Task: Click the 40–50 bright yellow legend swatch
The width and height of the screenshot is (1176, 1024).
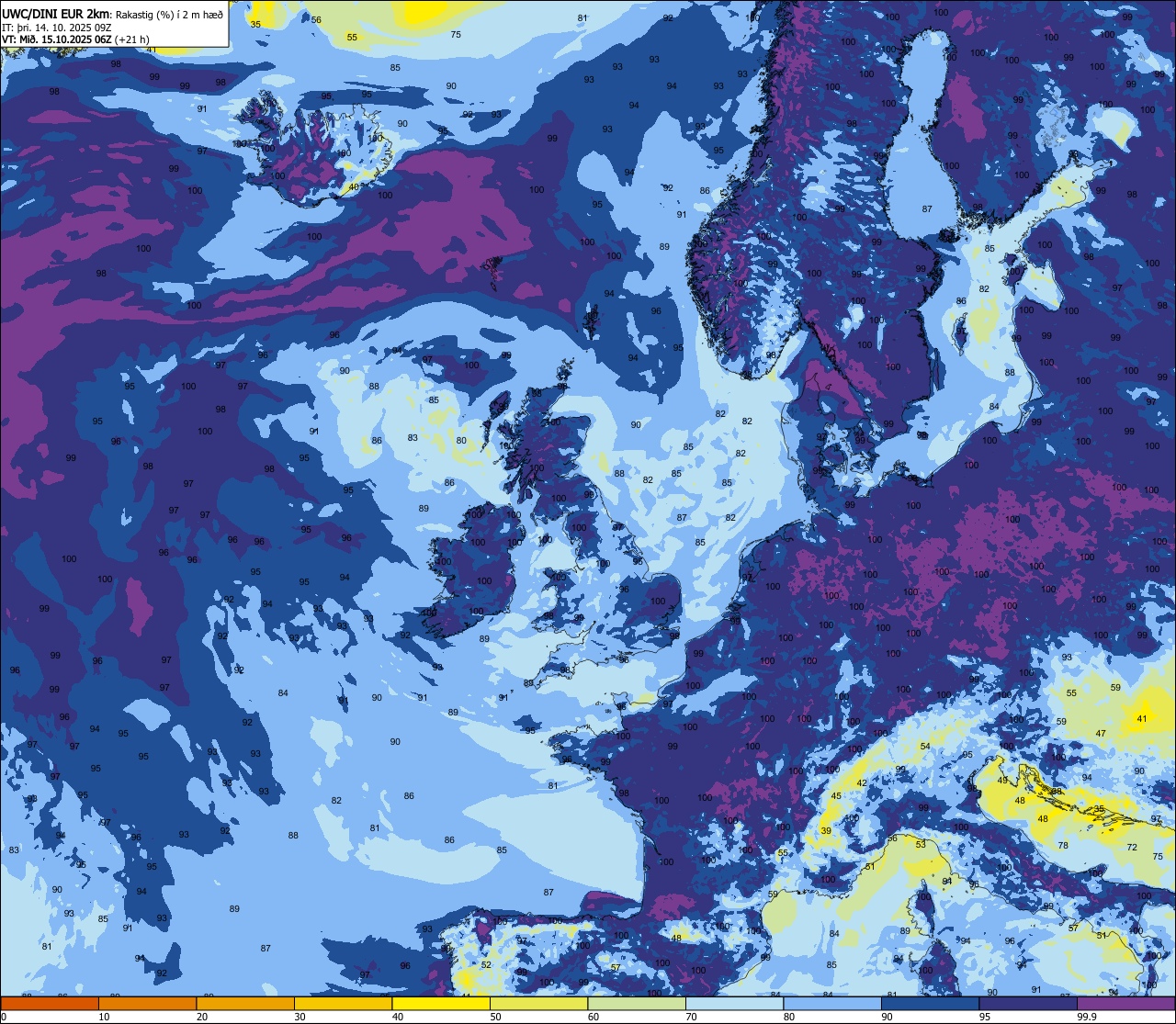Action: [x=441, y=1003]
